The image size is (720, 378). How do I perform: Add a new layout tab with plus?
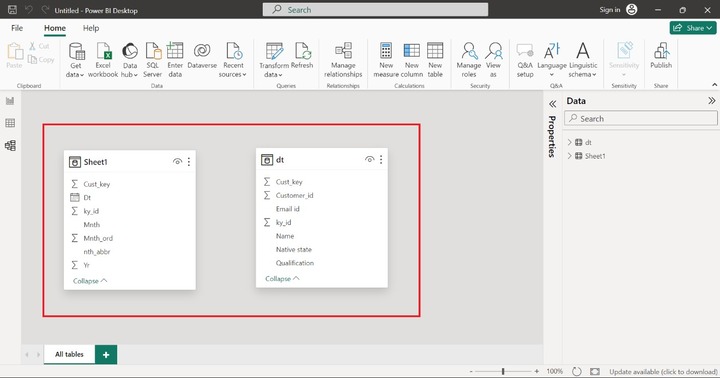click(106, 354)
